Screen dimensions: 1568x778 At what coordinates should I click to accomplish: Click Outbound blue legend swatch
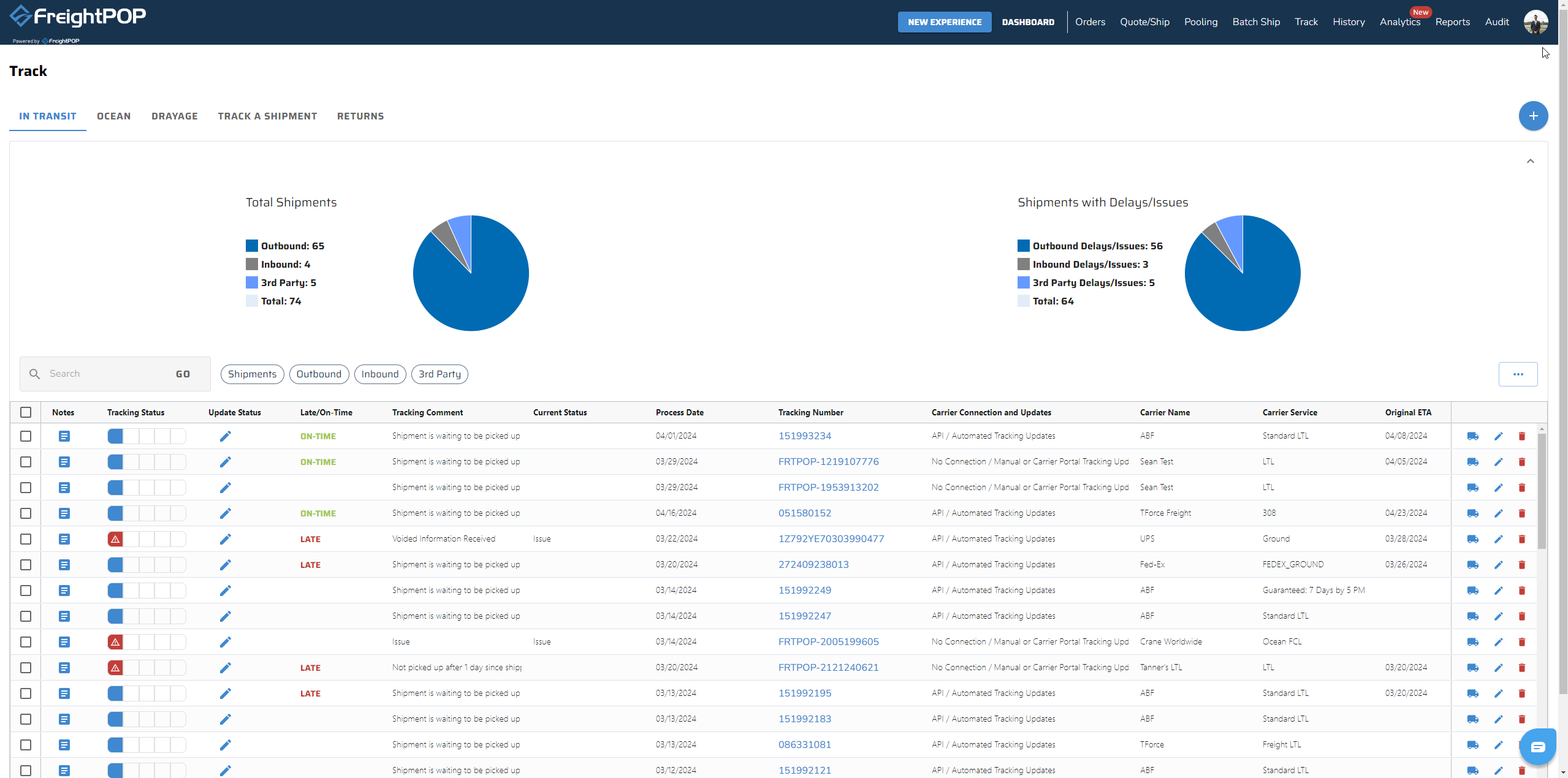(252, 246)
